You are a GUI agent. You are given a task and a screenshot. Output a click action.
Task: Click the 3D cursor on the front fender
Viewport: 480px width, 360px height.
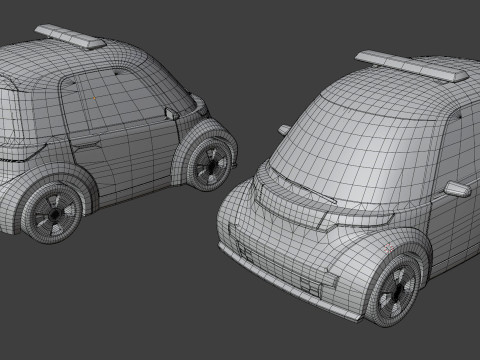click(x=388, y=248)
